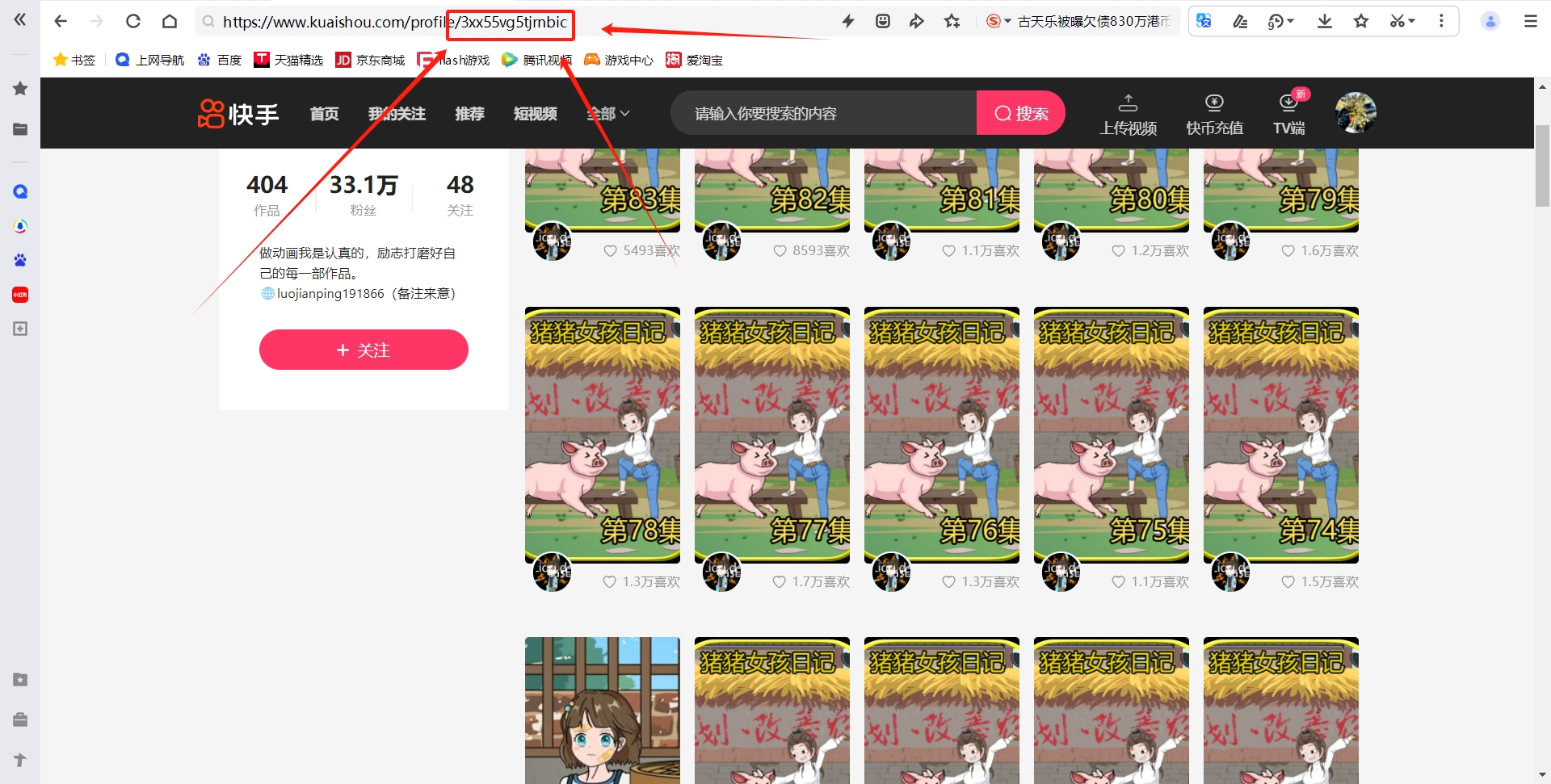Open user avatar in Kuaishou header

coord(1356,113)
